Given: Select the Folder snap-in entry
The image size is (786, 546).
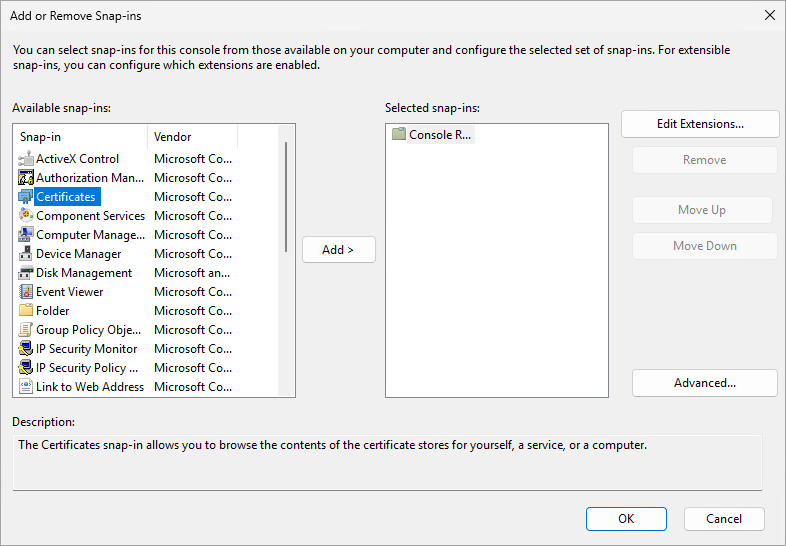Looking at the screenshot, I should click(53, 311).
